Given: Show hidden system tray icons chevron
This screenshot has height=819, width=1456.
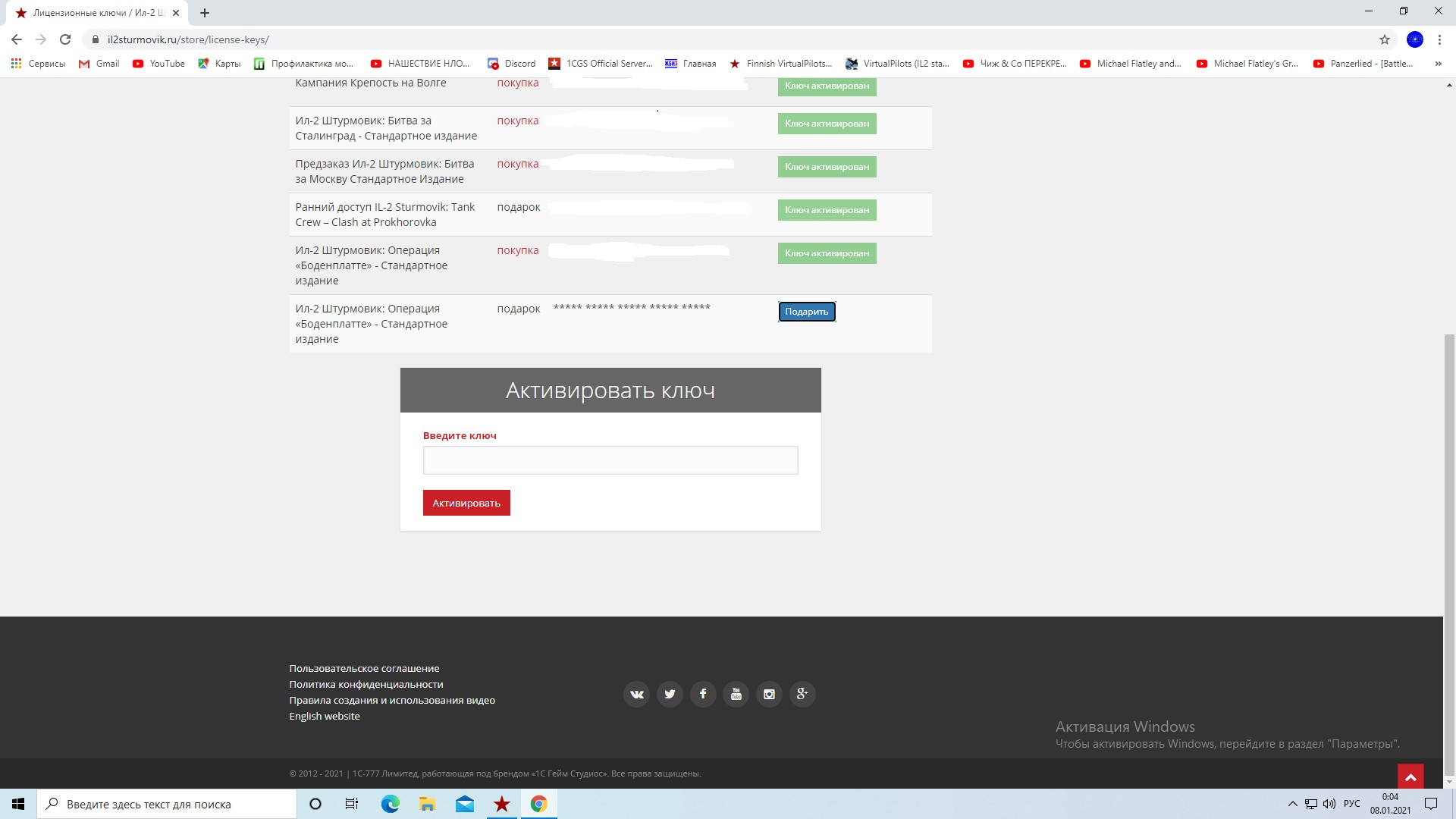Looking at the screenshot, I should pyautogui.click(x=1292, y=804).
